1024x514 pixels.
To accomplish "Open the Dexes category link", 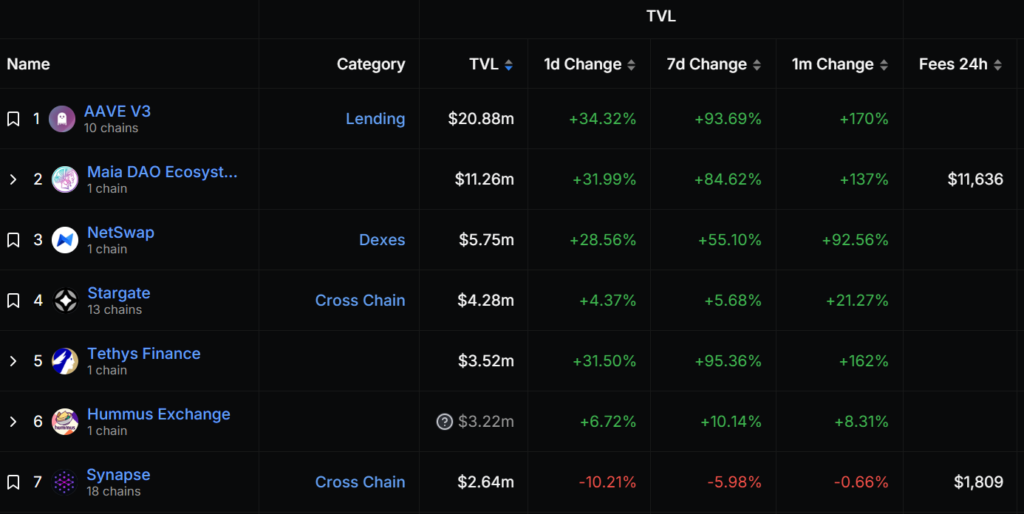I will 382,240.
